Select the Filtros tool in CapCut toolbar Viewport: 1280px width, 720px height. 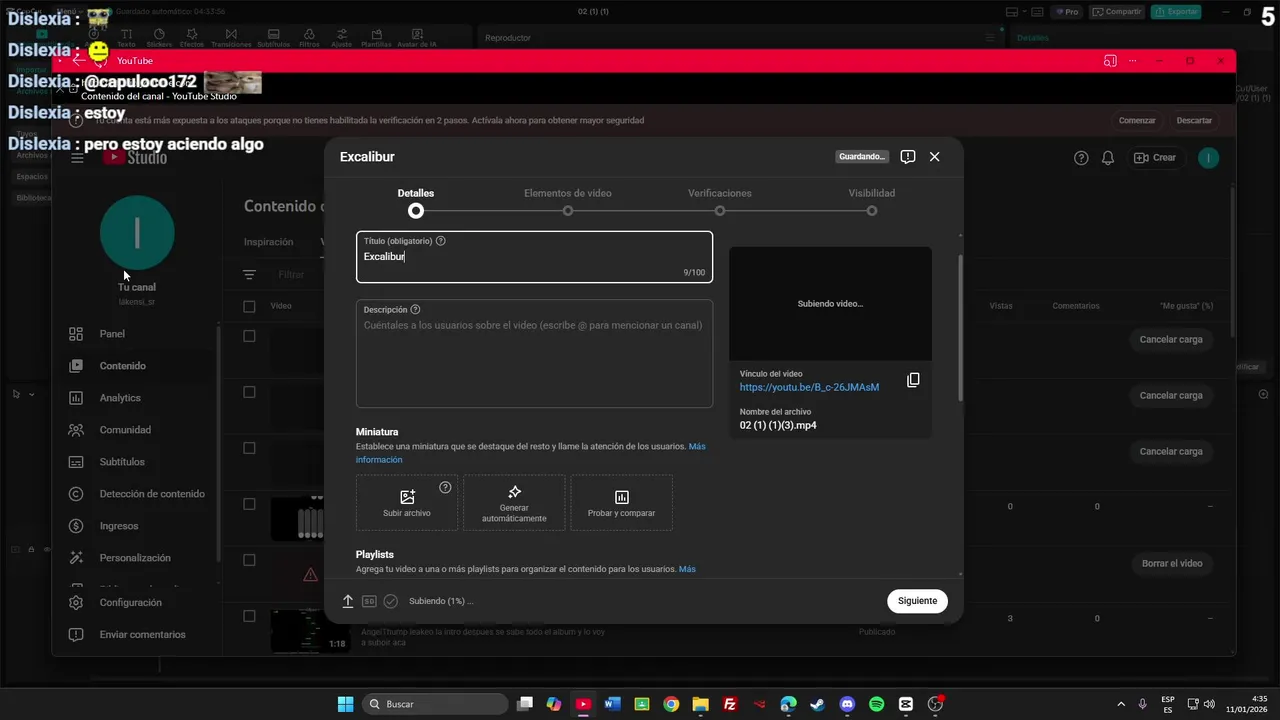tap(309, 38)
